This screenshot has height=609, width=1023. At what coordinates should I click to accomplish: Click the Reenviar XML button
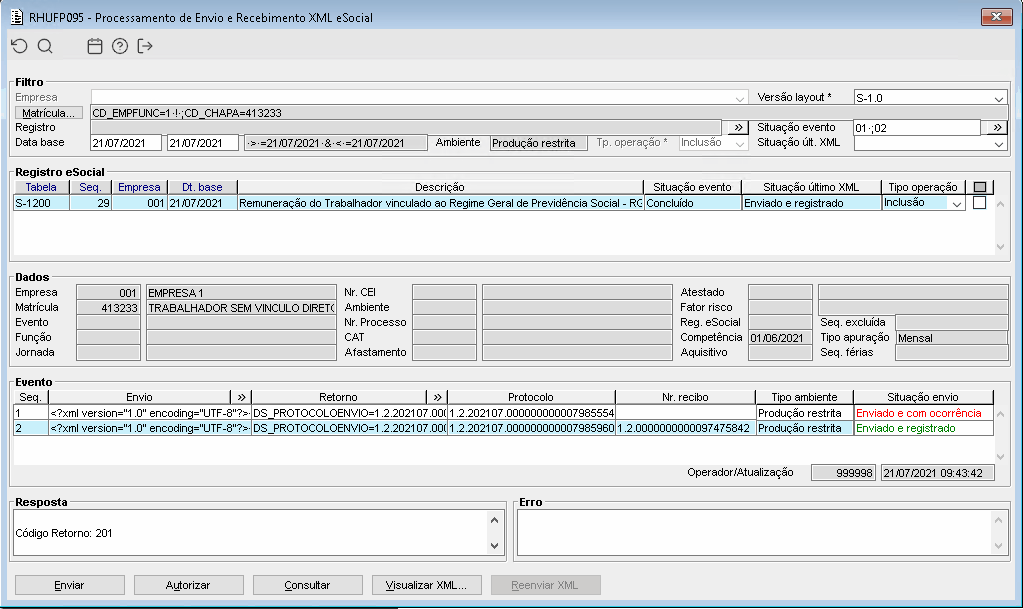pos(545,585)
